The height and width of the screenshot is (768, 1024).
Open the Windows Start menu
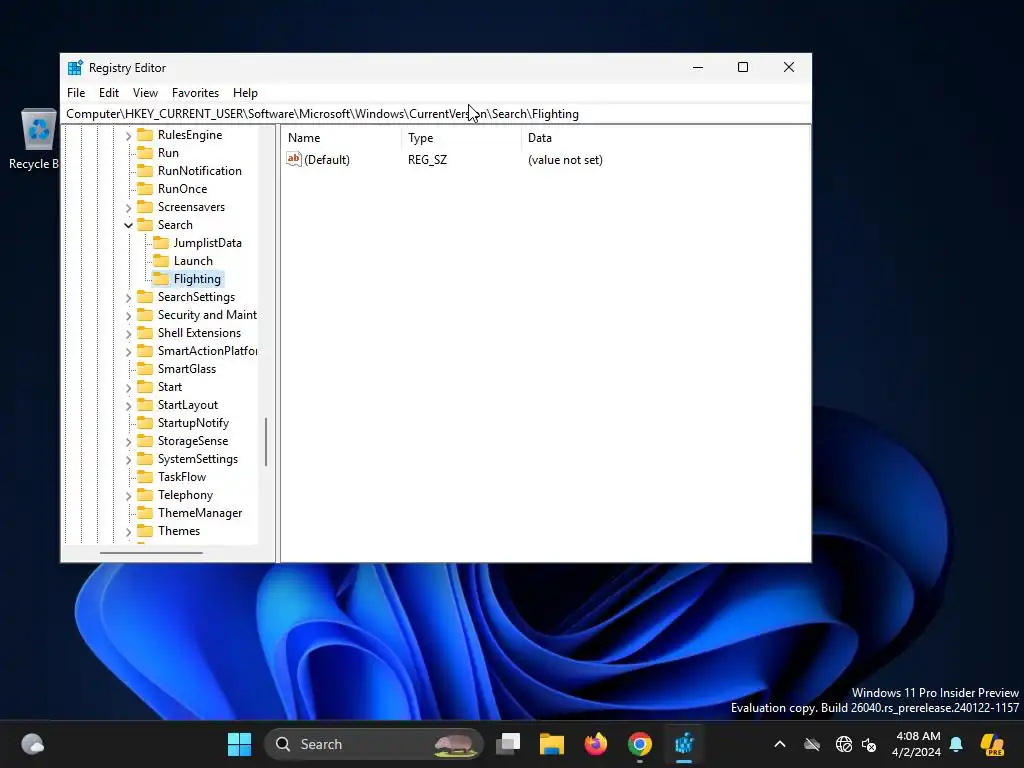pyautogui.click(x=239, y=744)
